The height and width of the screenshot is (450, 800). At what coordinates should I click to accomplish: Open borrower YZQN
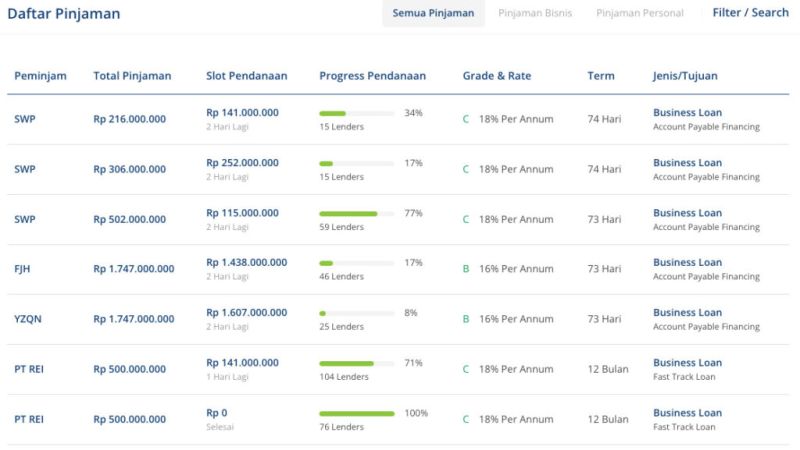(x=28, y=319)
